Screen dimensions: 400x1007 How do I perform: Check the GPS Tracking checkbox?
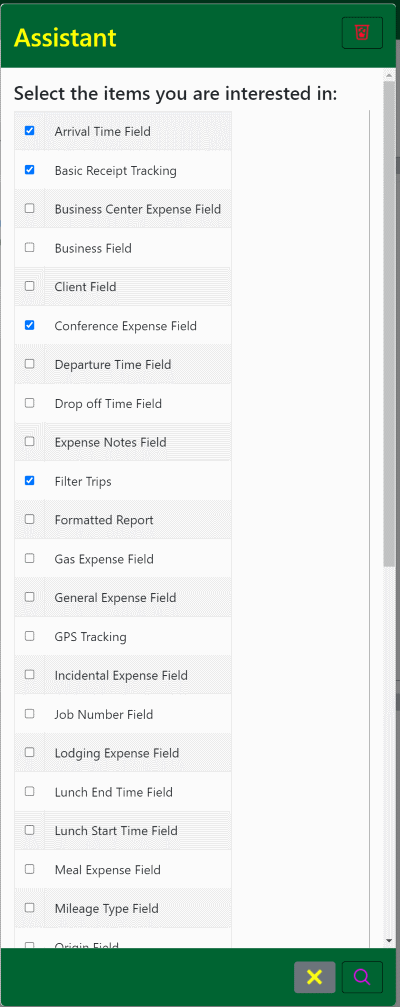coord(30,636)
